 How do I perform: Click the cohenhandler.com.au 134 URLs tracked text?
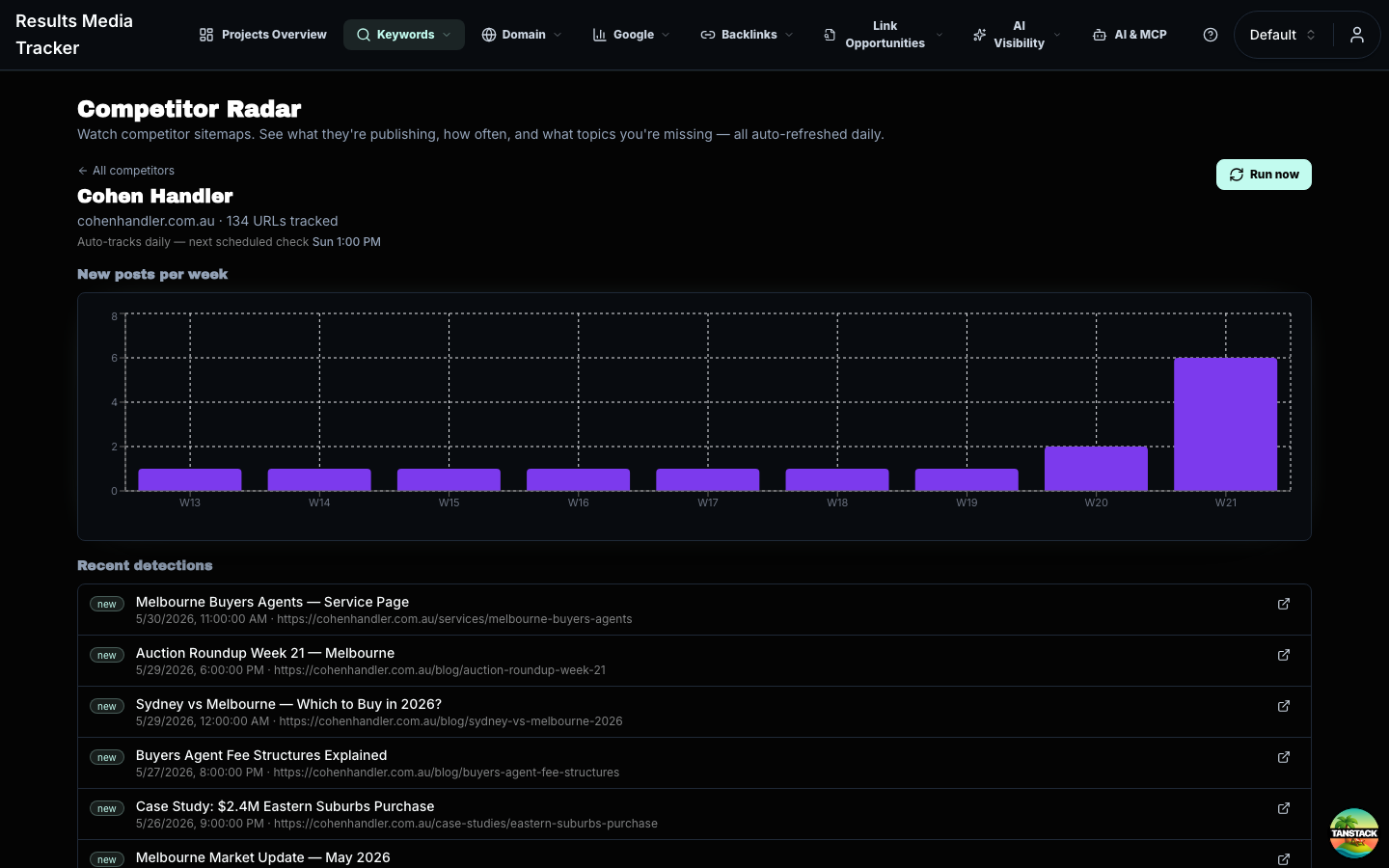click(x=207, y=221)
